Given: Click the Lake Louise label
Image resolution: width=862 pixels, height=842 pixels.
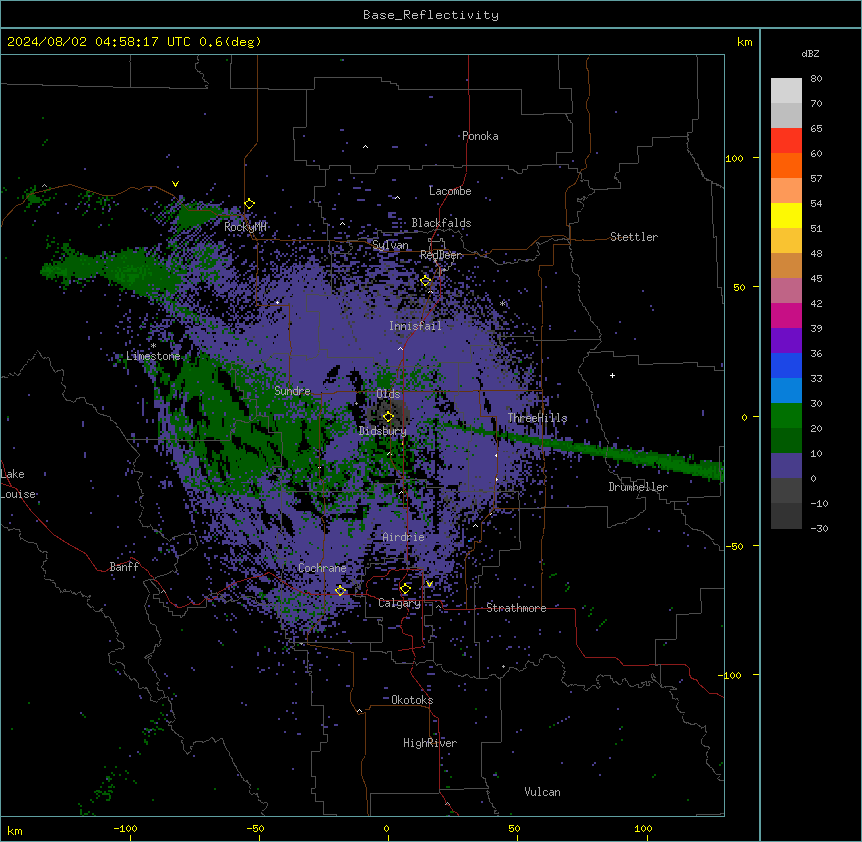Looking at the screenshot, I should tap(18, 484).
